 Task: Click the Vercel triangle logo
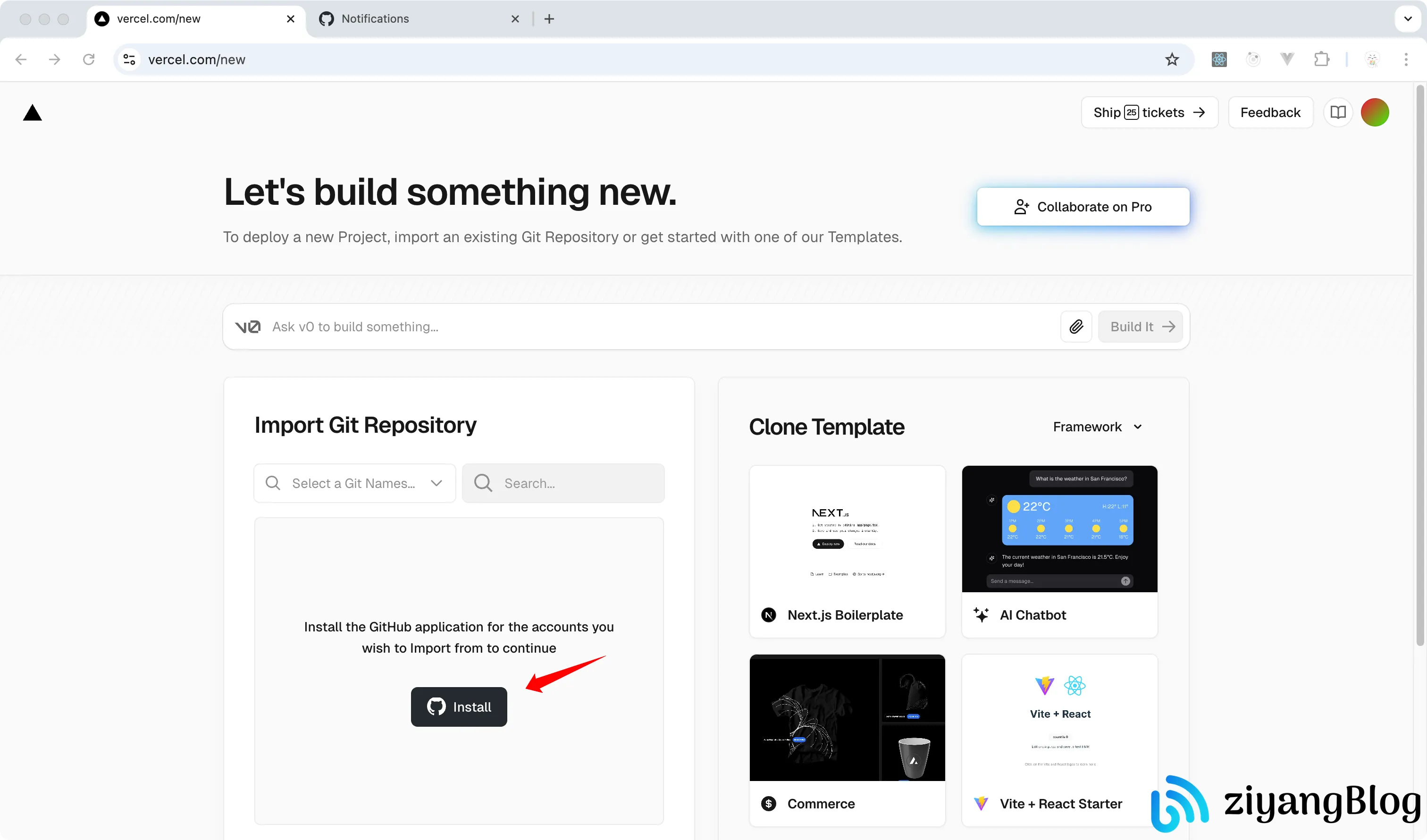32,113
